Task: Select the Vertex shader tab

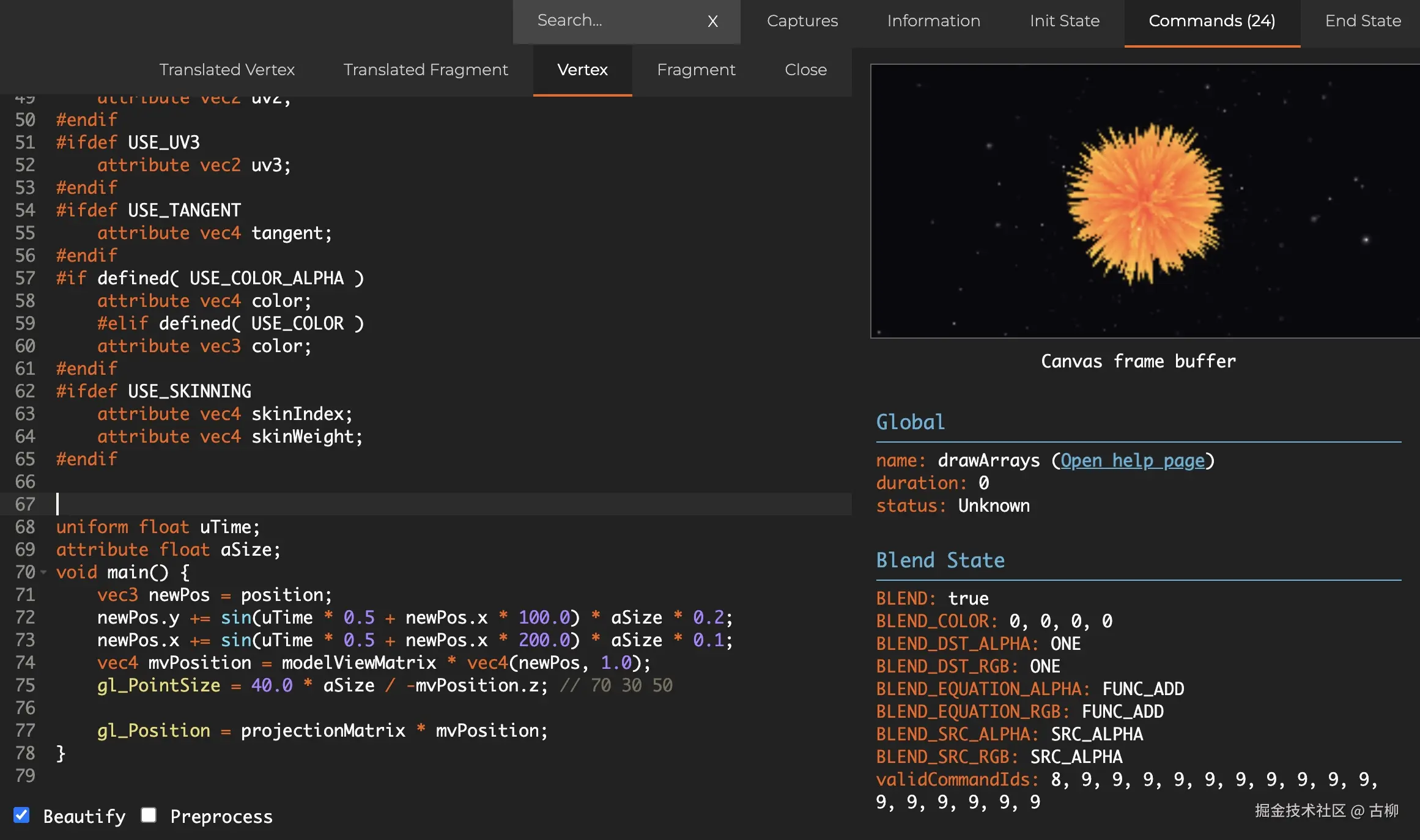Action: 582,70
